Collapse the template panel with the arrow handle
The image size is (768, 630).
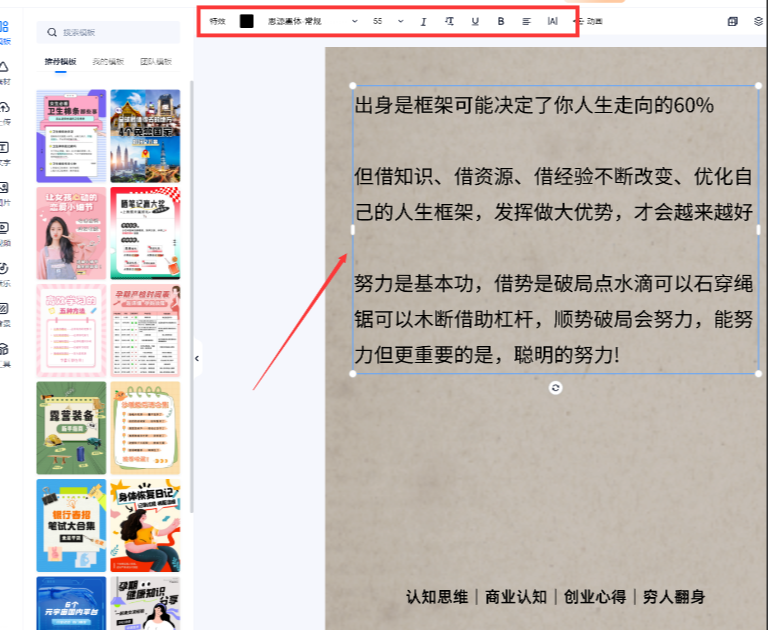(197, 359)
